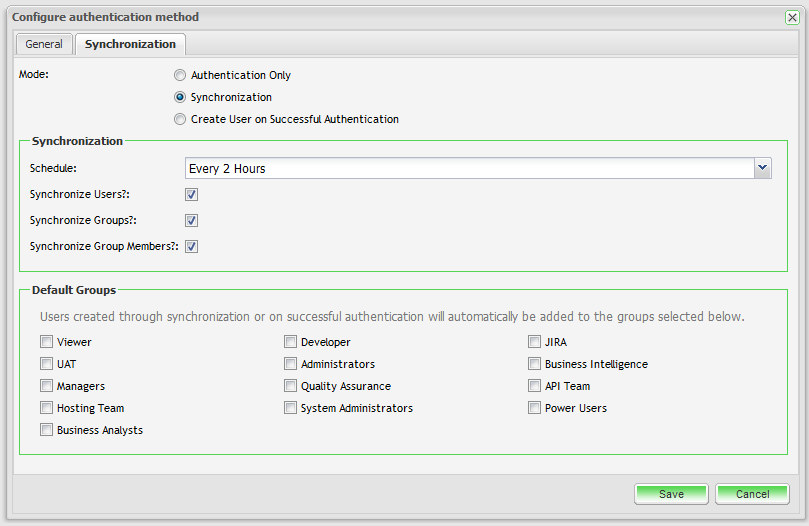This screenshot has height=526, width=809.
Task: Choose the Synchronization mode radio button
Action: (180, 97)
